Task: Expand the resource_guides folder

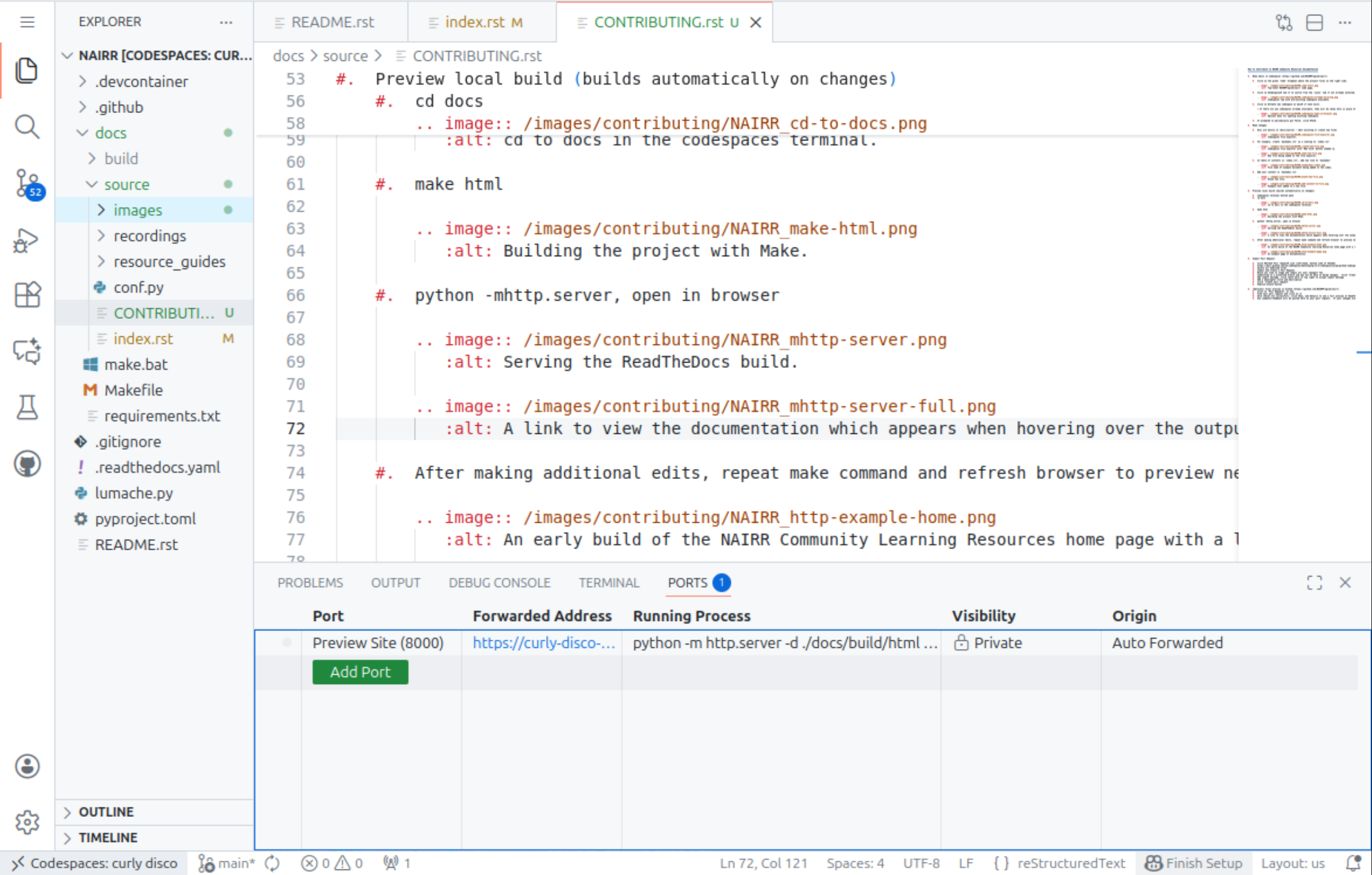Action: [154, 262]
